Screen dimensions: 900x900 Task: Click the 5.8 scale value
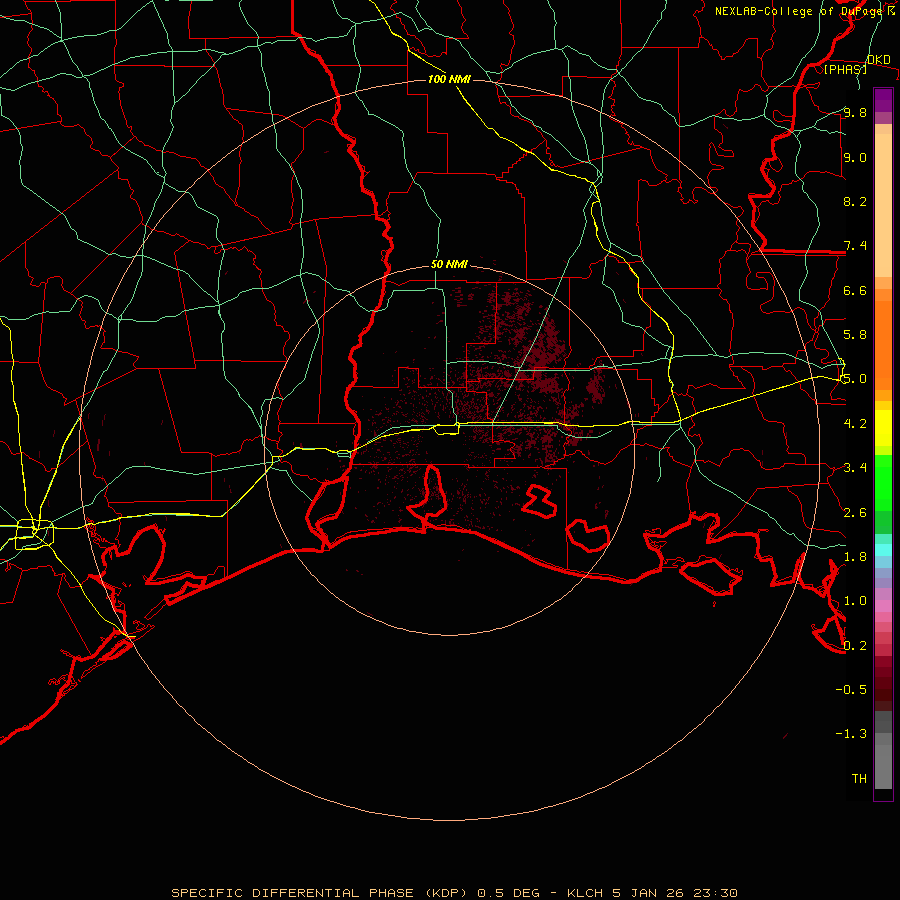tap(855, 335)
